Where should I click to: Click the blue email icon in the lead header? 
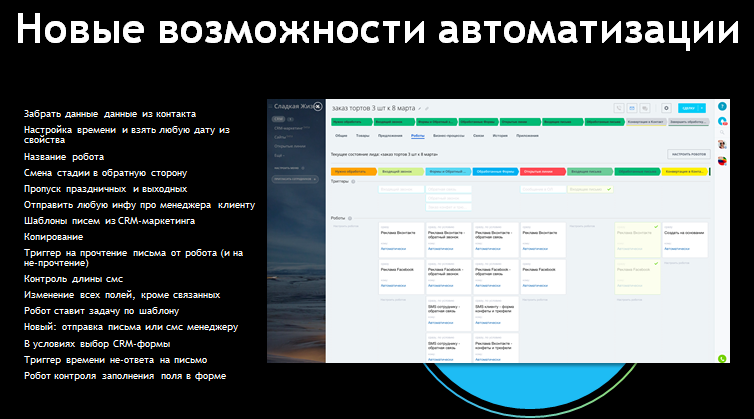[x=632, y=108]
